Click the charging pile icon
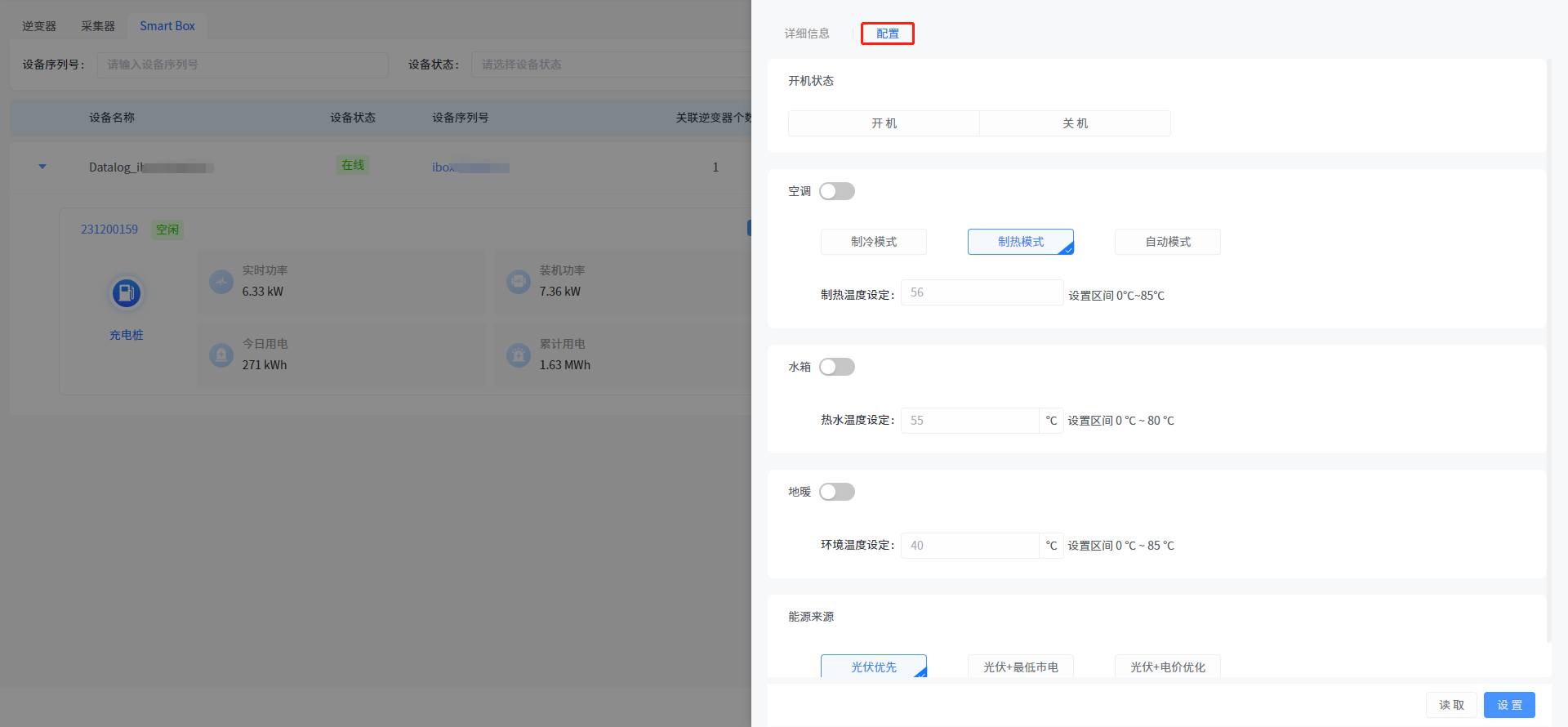 pyautogui.click(x=126, y=293)
